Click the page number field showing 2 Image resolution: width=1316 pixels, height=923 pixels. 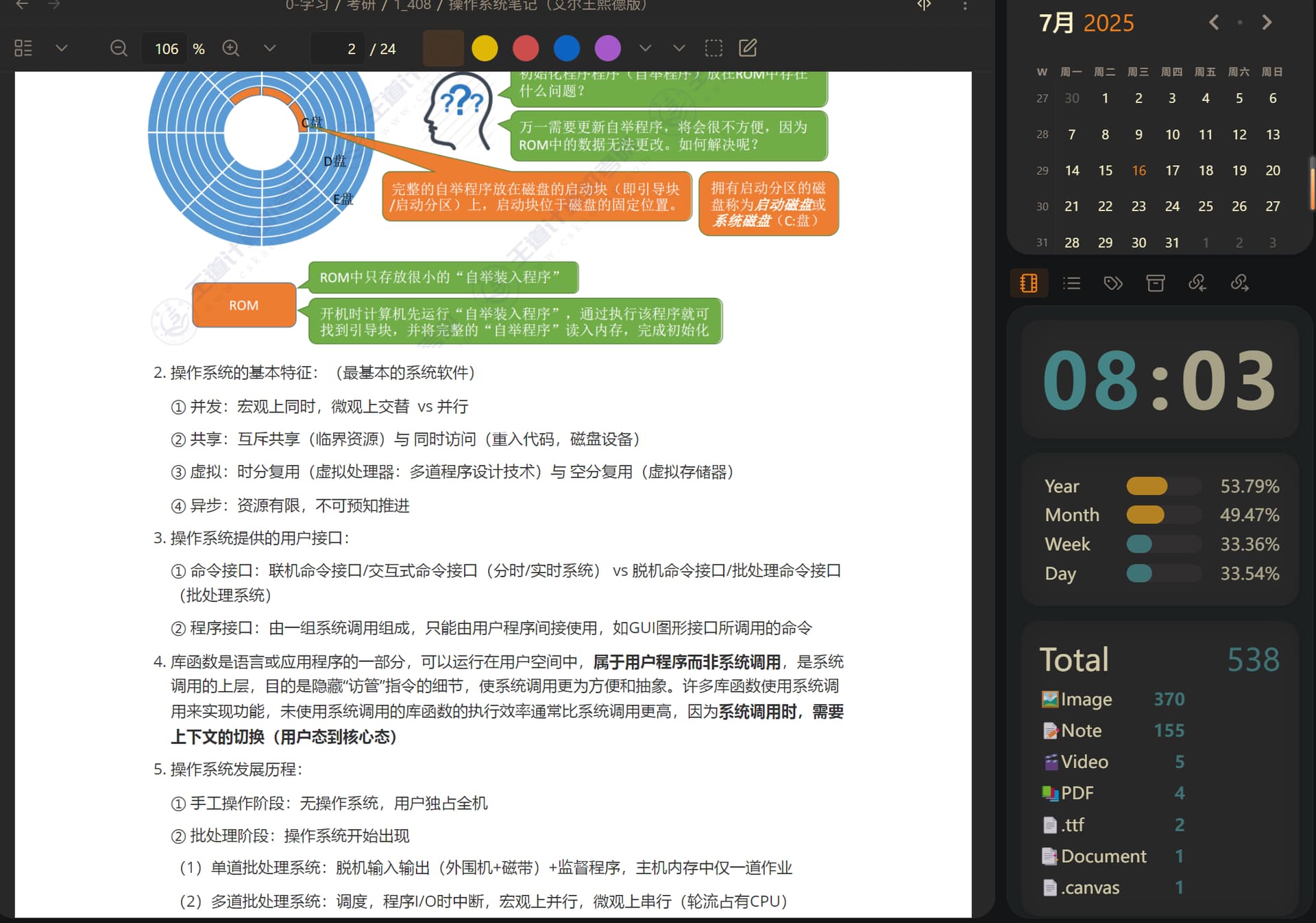[x=337, y=49]
